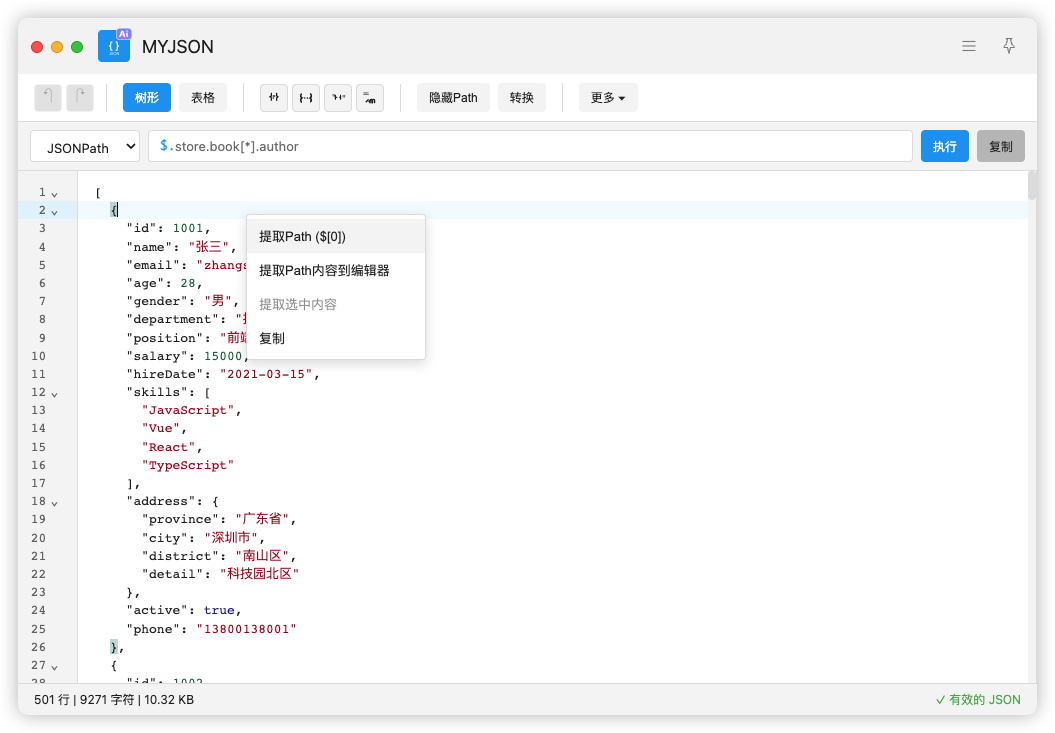Expand the 更多 dropdown menu
Screen dimensions: 1055x733
pos(608,97)
